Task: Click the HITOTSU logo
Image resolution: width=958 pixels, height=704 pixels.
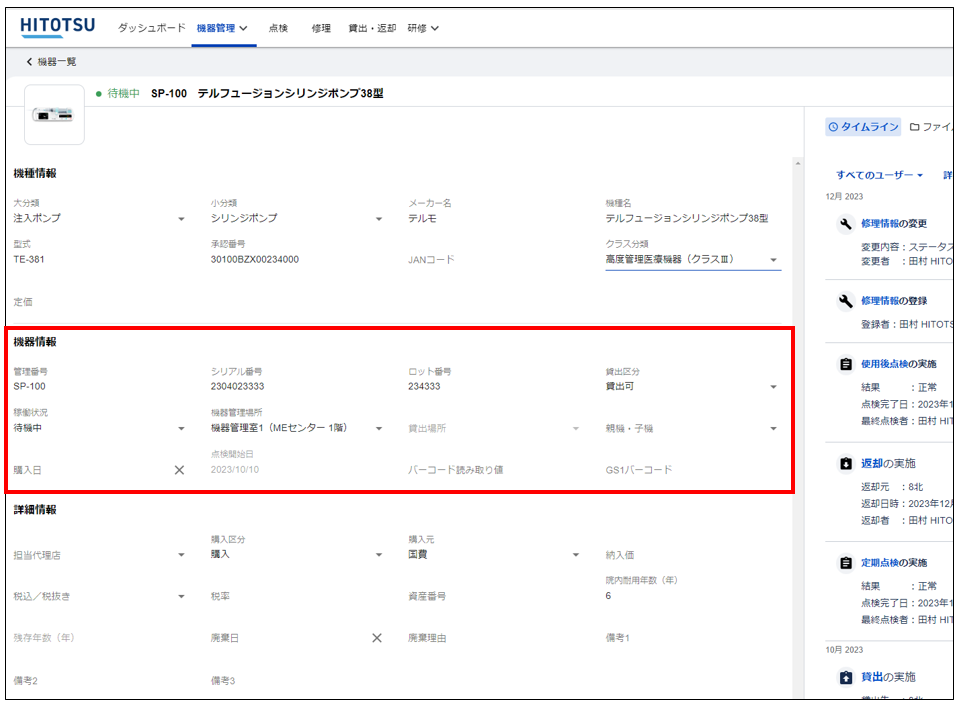Action: coord(57,27)
